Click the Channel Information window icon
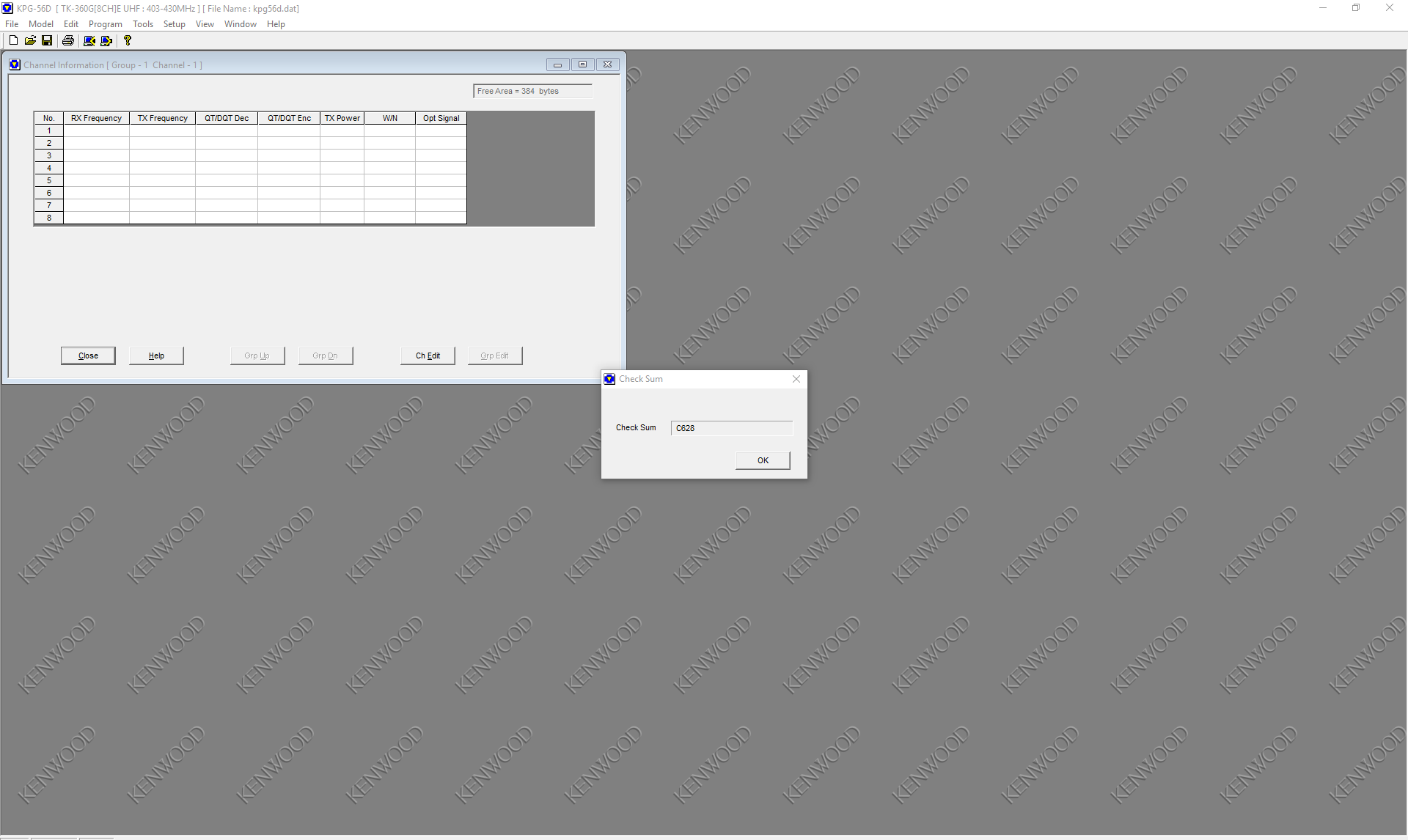Image resolution: width=1408 pixels, height=840 pixels. tap(15, 65)
